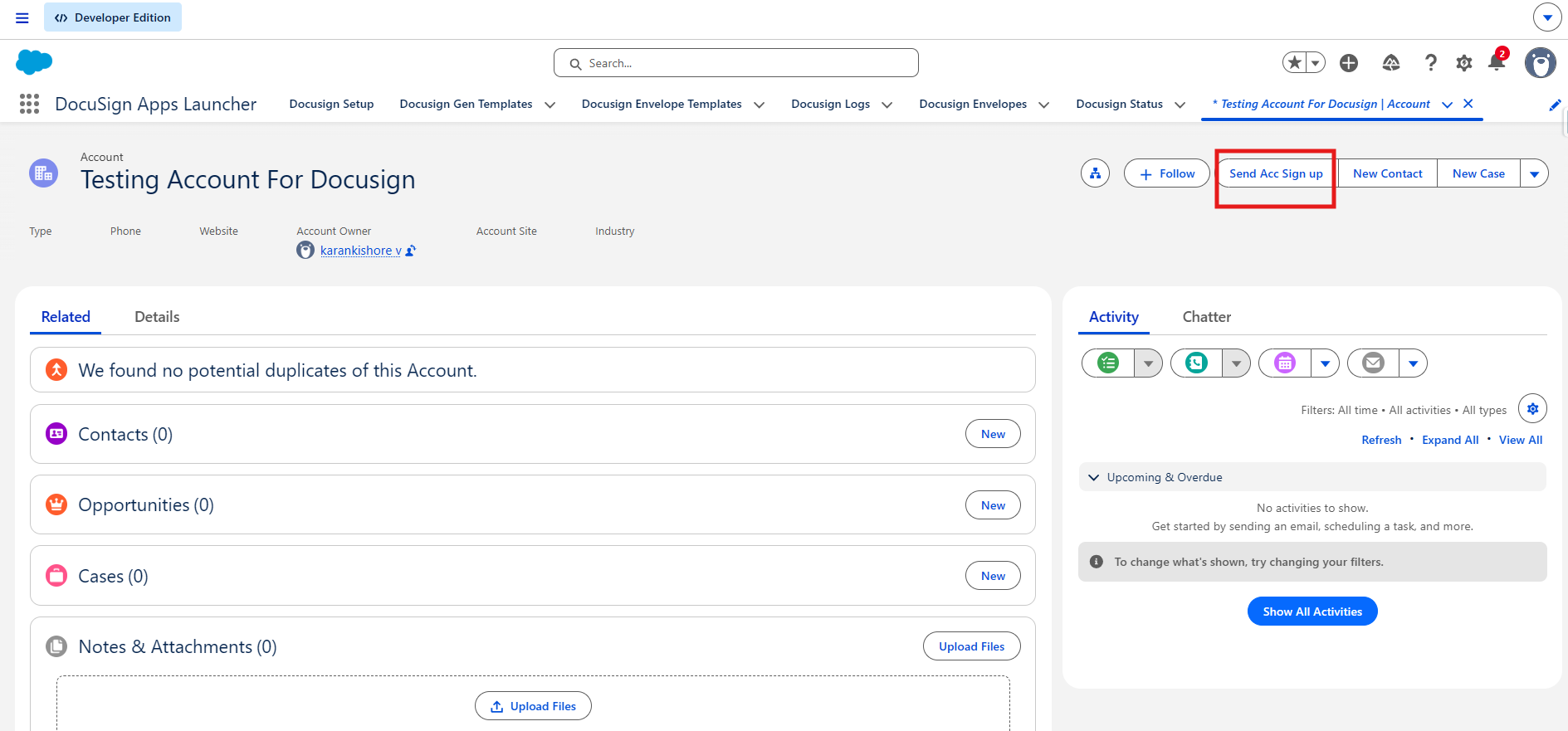Viewport: 1568px width, 731px height.
Task: Click the Refresh link
Action: point(1381,440)
